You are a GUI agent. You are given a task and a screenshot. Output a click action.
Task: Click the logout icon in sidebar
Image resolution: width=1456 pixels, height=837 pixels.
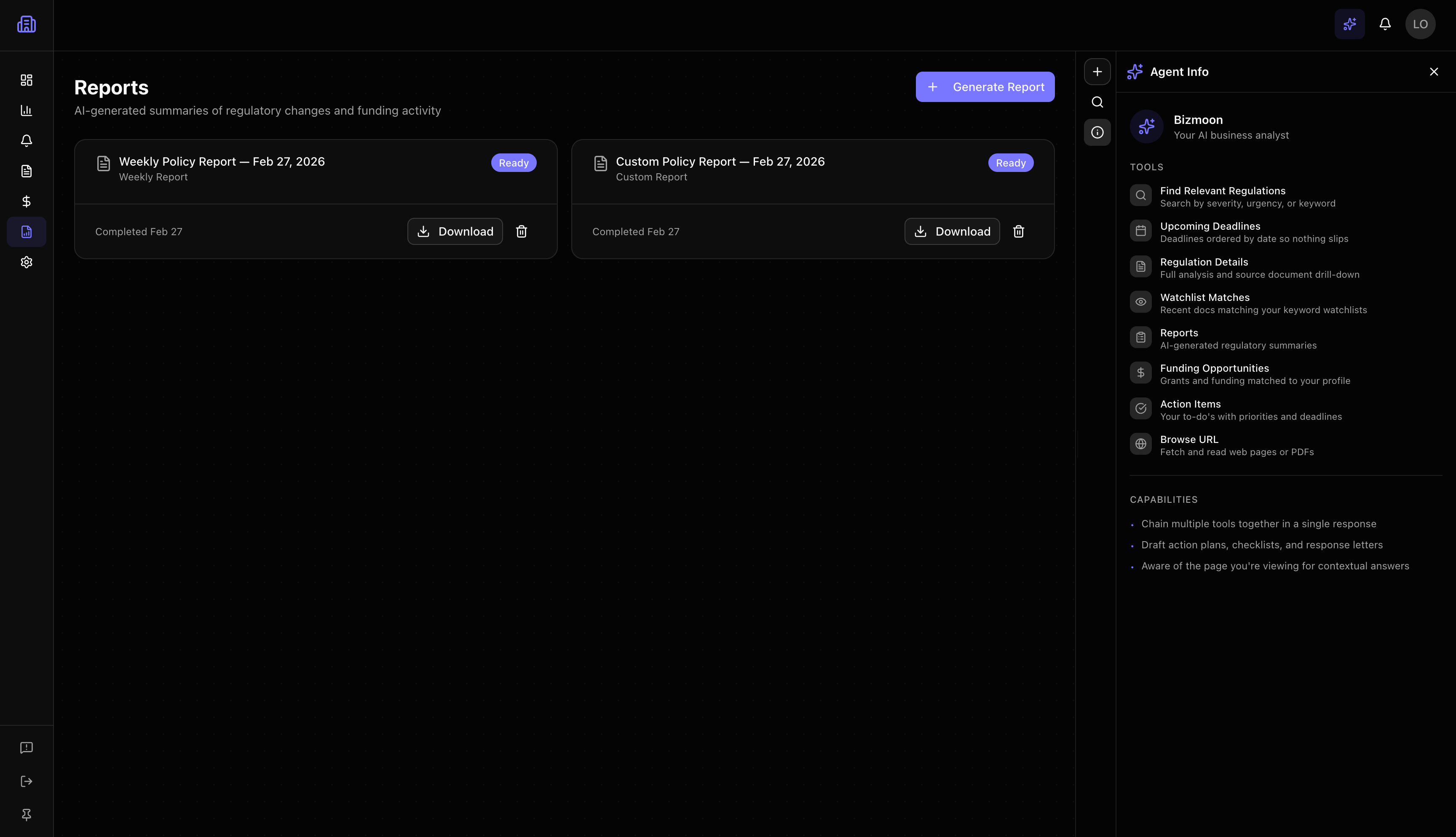coord(27,781)
